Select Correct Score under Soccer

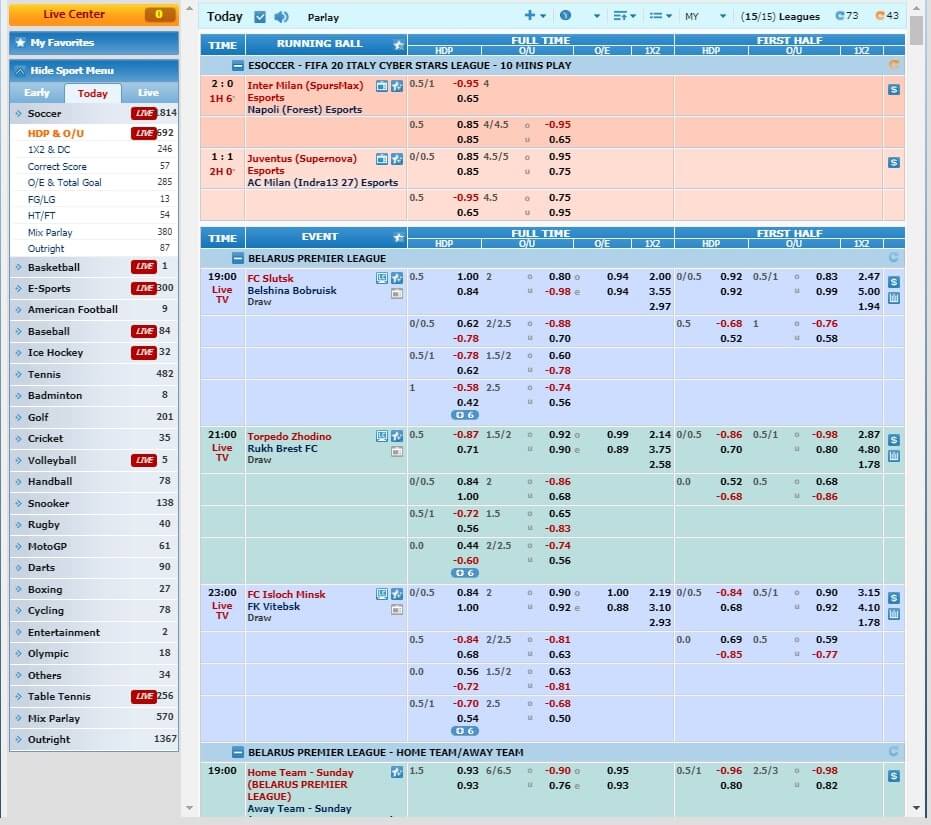[x=57, y=166]
